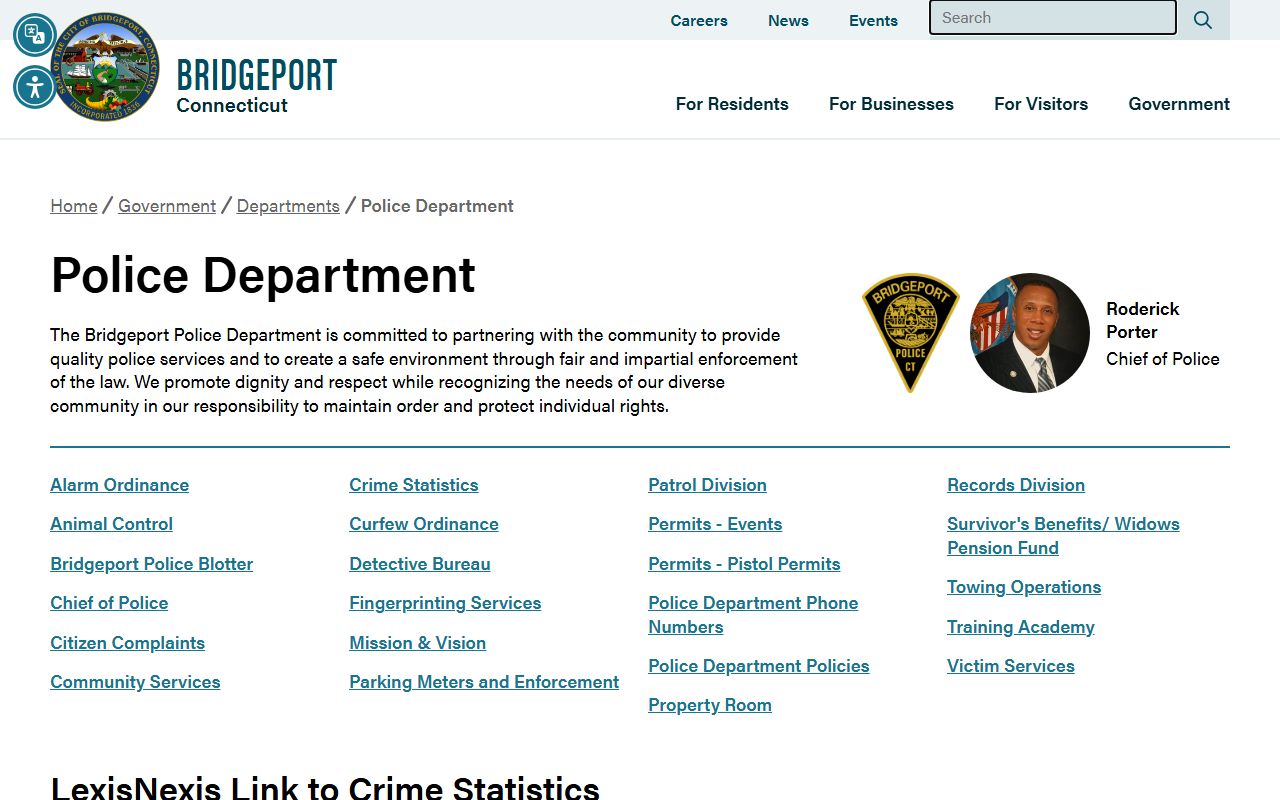
Task: Open the Events link in top bar
Action: coord(872,21)
